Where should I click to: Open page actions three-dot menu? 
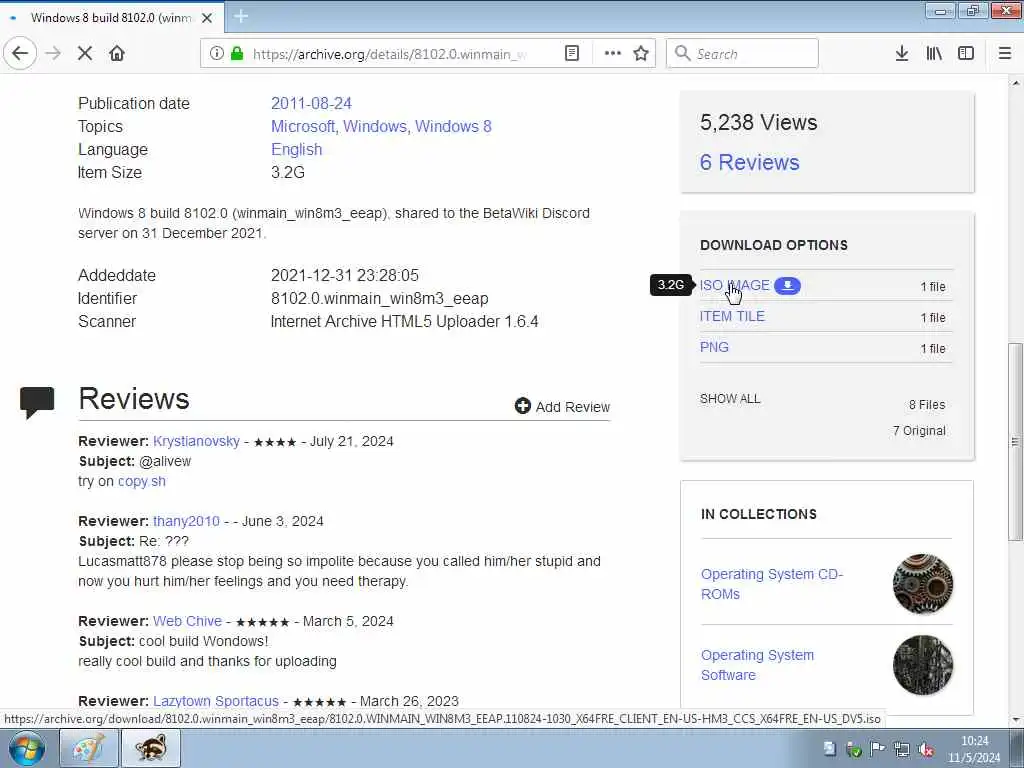point(613,53)
